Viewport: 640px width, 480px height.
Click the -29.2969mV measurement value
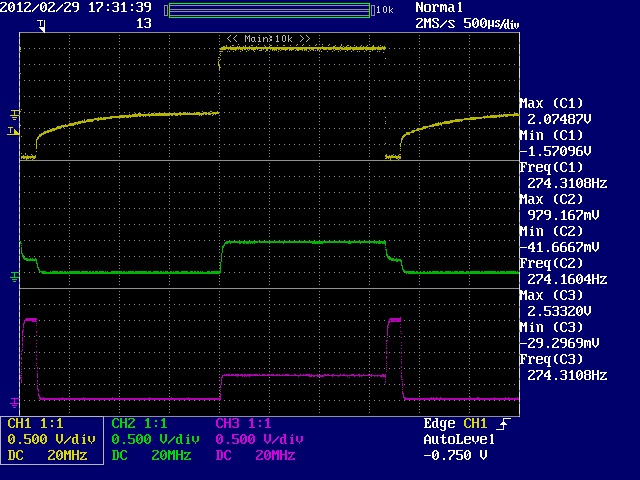(x=560, y=343)
